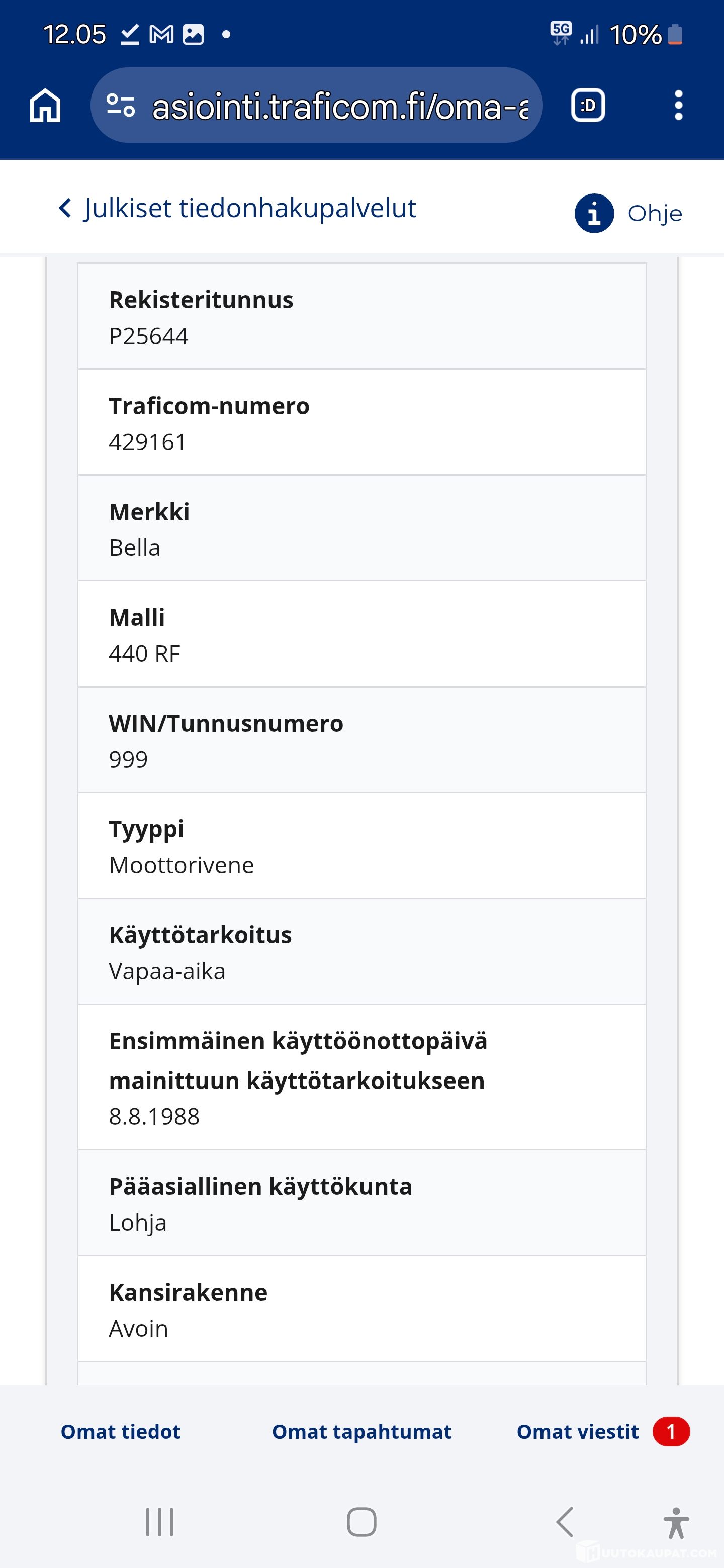Tap the Android recent apps button

(x=159, y=1522)
